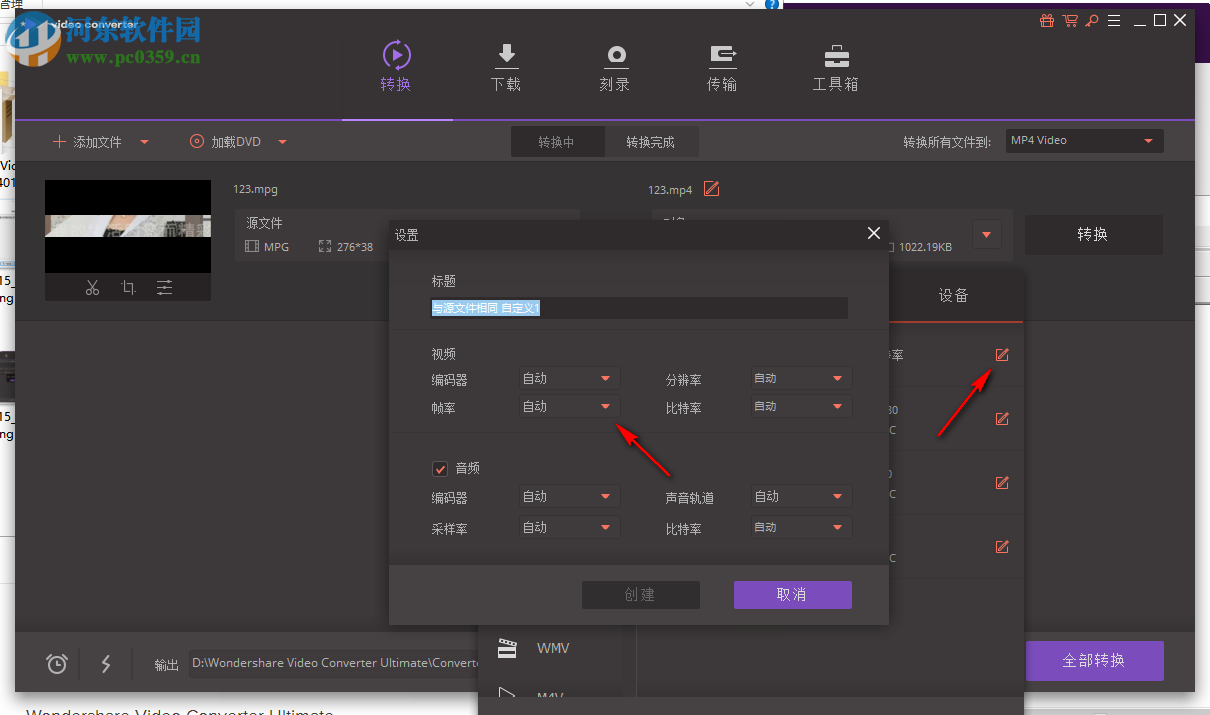The width and height of the screenshot is (1210, 715).
Task: Expand the 分辨率 dropdown
Action: [801, 378]
